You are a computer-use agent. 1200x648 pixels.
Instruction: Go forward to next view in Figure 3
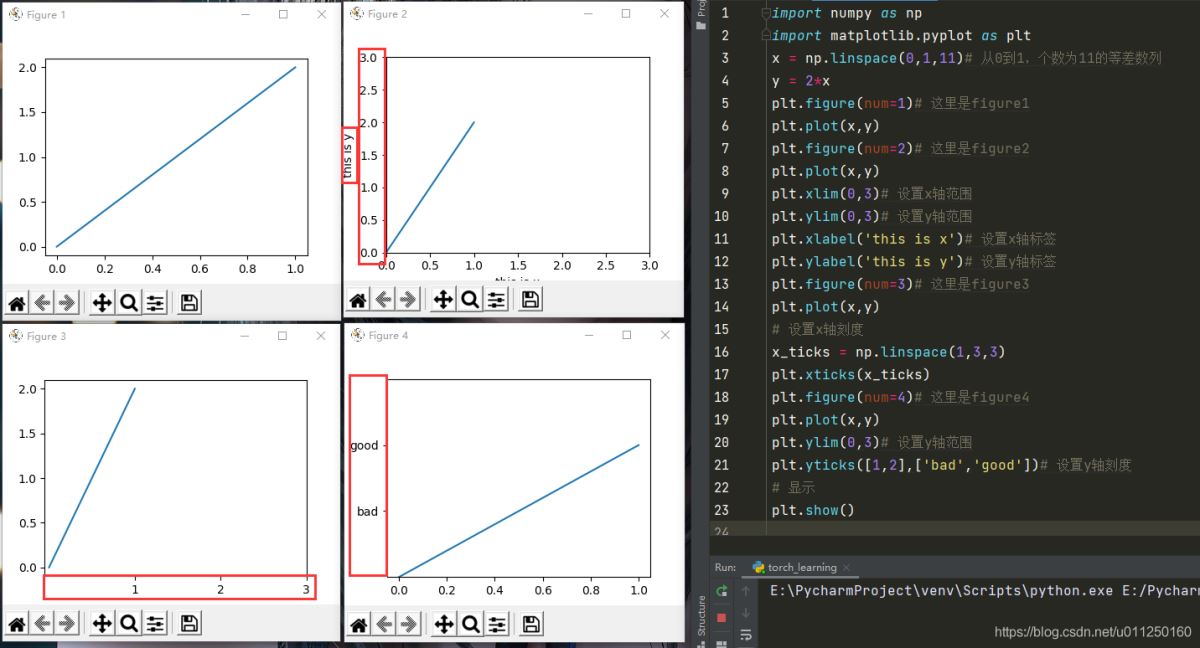[x=67, y=624]
